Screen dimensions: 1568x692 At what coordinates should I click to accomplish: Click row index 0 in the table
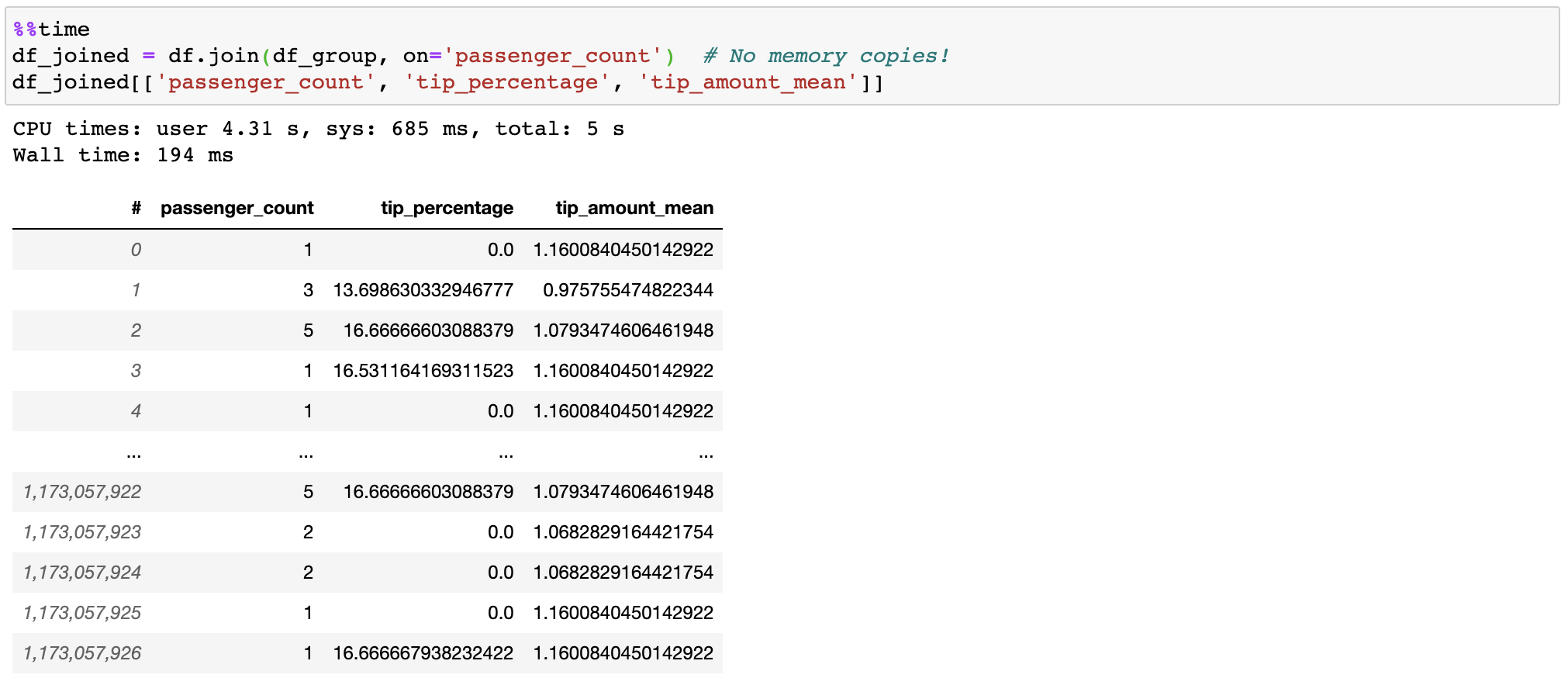coord(136,250)
